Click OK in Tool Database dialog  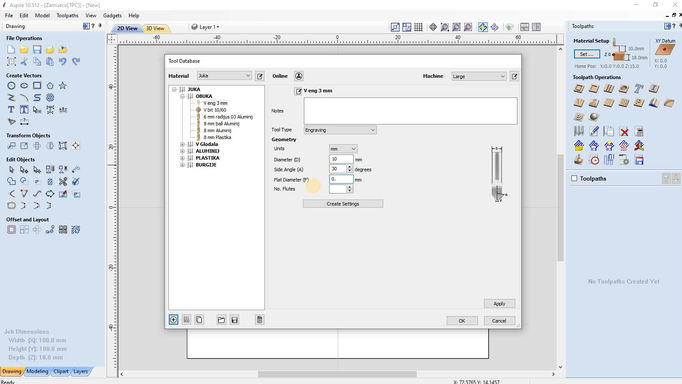462,321
